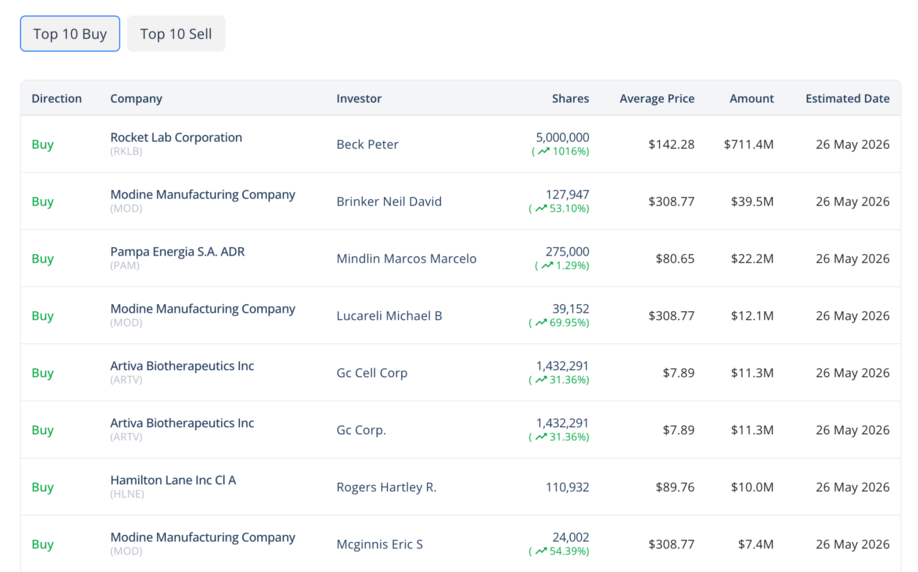Click the upward trend icon beside 53.10%
This screenshot has height=572, width=918.
click(541, 208)
